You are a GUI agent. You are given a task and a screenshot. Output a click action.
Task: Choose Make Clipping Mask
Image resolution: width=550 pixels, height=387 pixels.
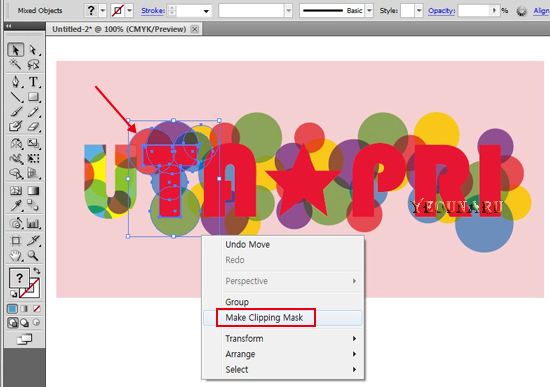click(x=283, y=318)
